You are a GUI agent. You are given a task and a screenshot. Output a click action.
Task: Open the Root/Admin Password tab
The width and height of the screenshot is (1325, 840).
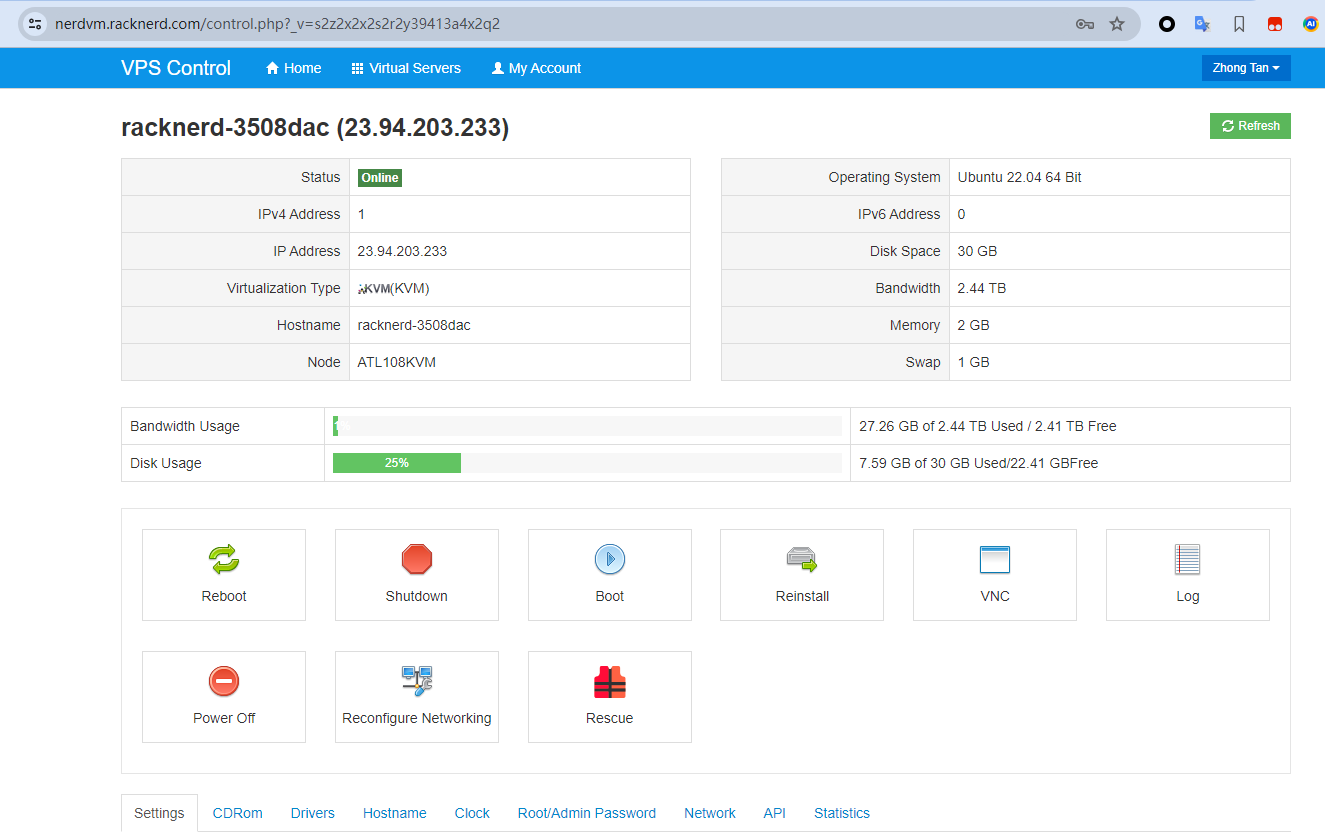click(587, 813)
